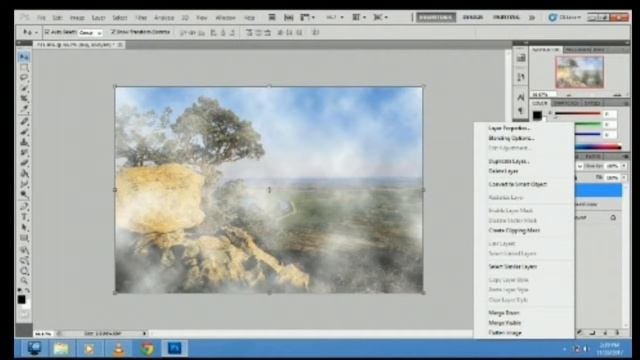Toggle the Auto-Select checkbox

pos(47,32)
